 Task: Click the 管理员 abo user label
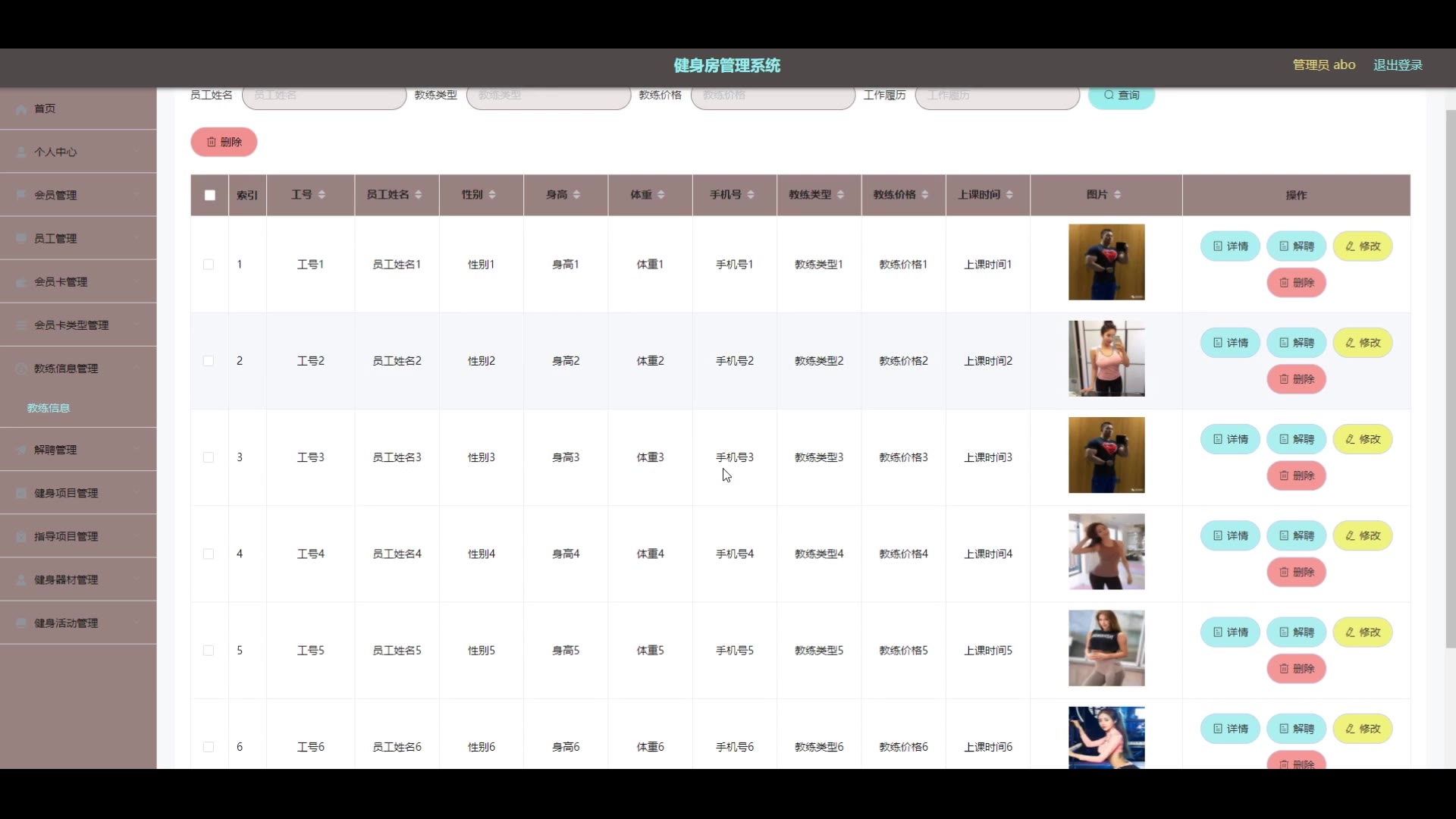click(1324, 65)
